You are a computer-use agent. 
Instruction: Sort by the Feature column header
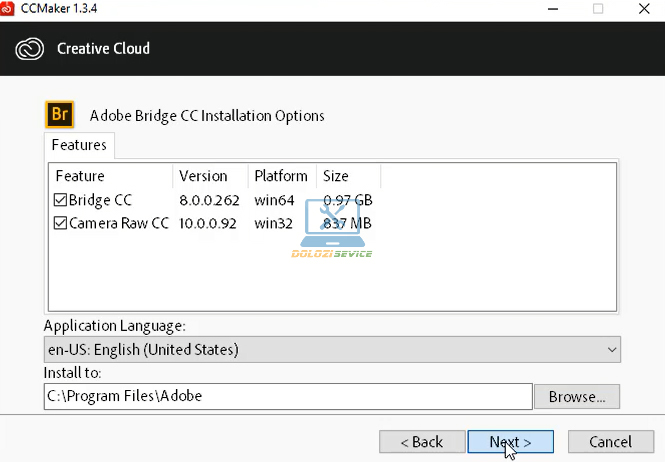click(110, 176)
